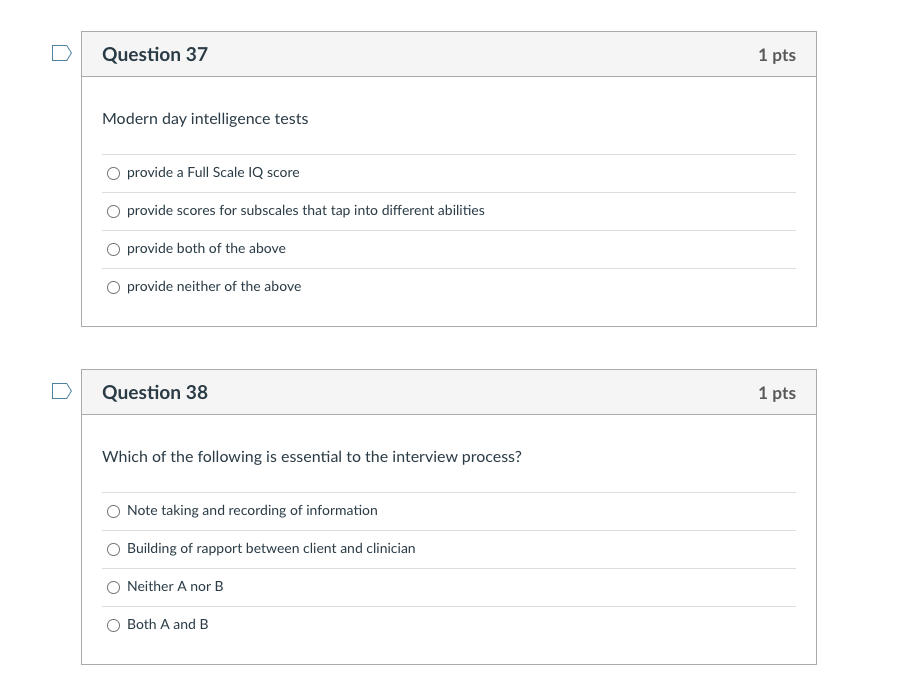Choose 'provide both of the above'

(x=113, y=249)
